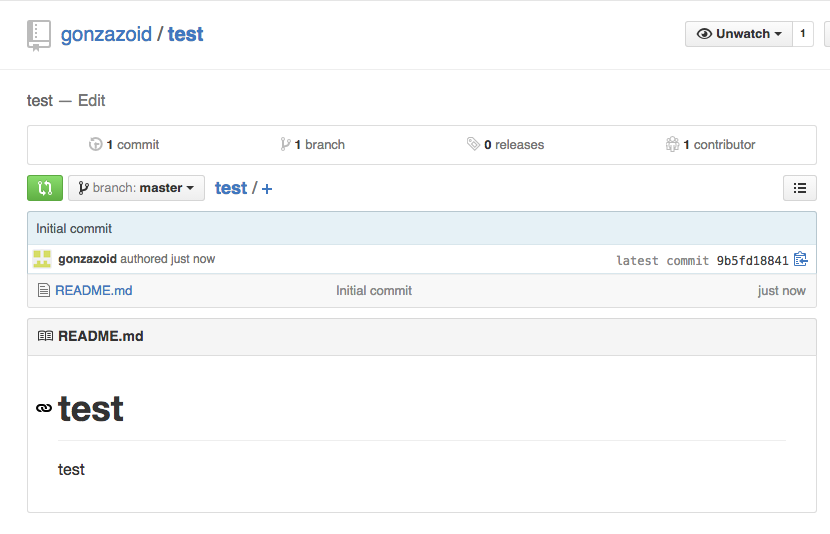Click the Edit description link
The image size is (830, 534).
(x=92, y=101)
